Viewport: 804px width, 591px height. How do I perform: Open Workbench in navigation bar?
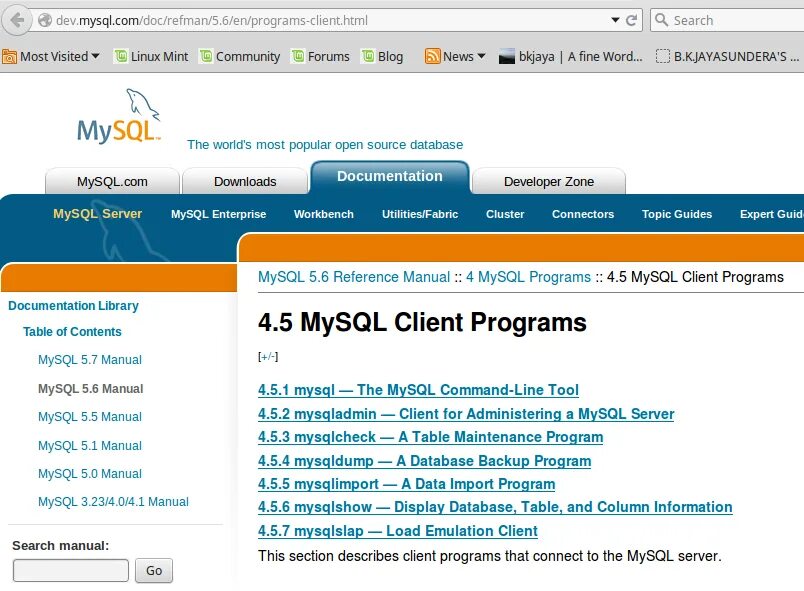[x=324, y=214]
